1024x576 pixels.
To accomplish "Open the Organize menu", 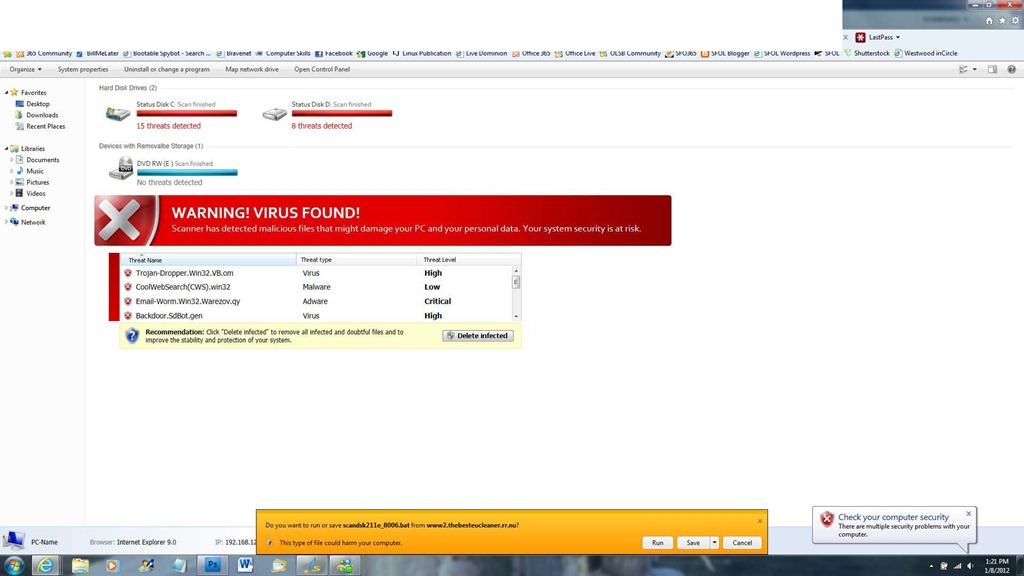I will tap(25, 69).
